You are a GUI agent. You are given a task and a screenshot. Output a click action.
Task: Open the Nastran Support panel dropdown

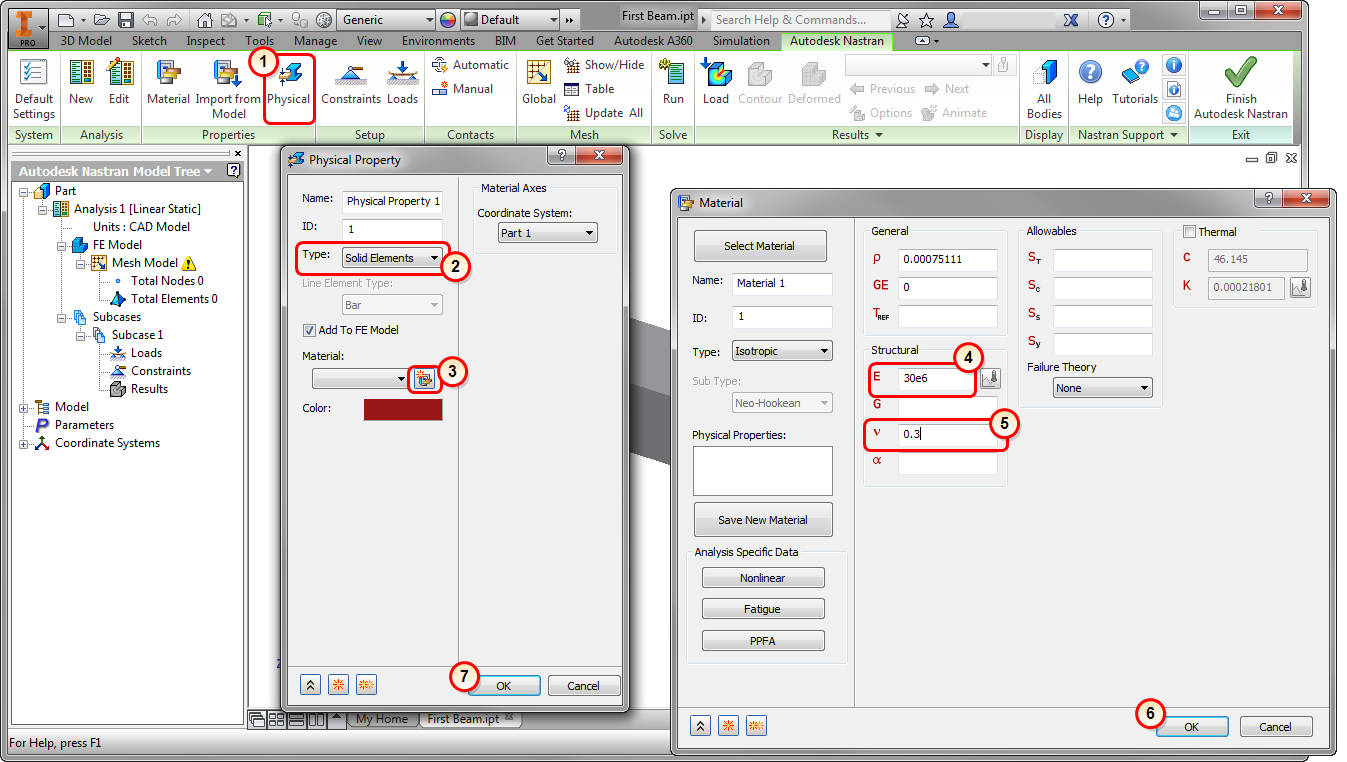point(1127,135)
